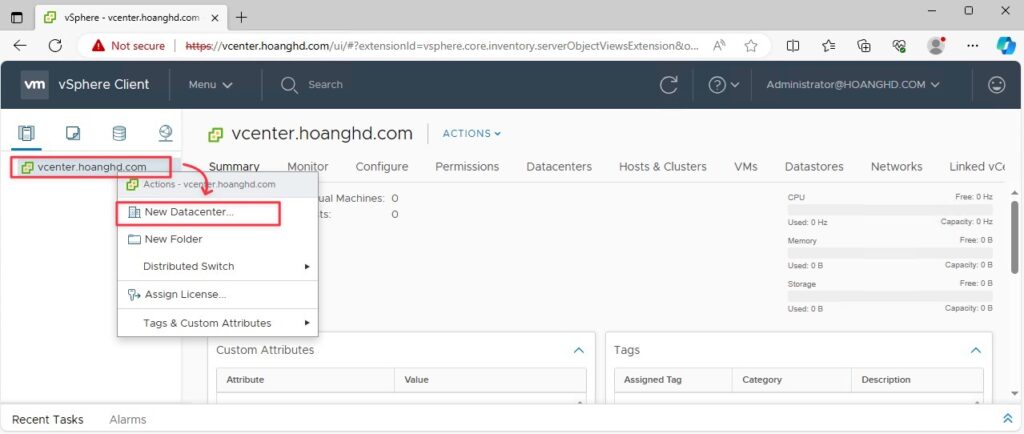Open the Hosts and Clusters inventory icon

pos(26,133)
